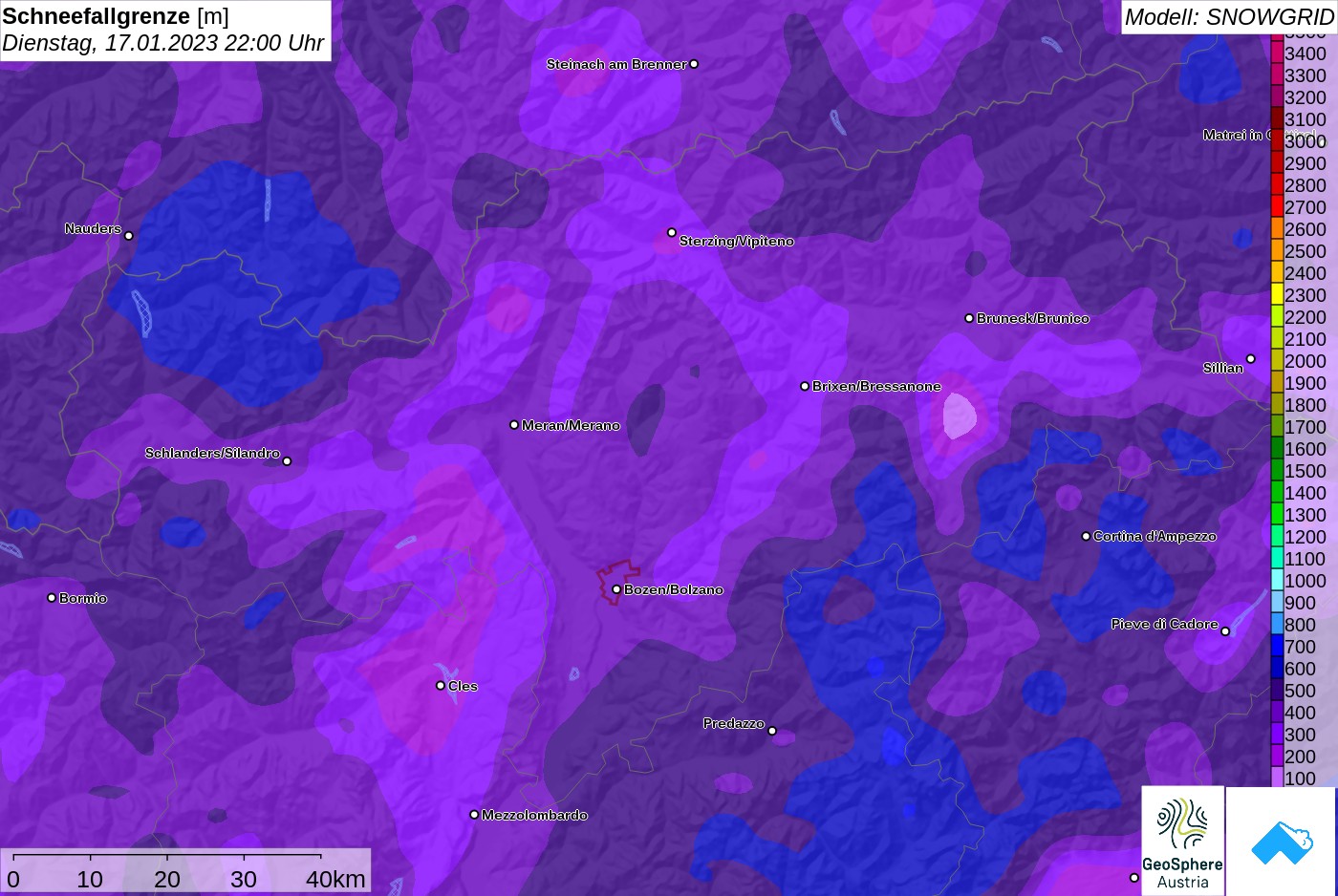Click the Predazzo marker dot
Screen dimensions: 1338x896
click(x=772, y=731)
